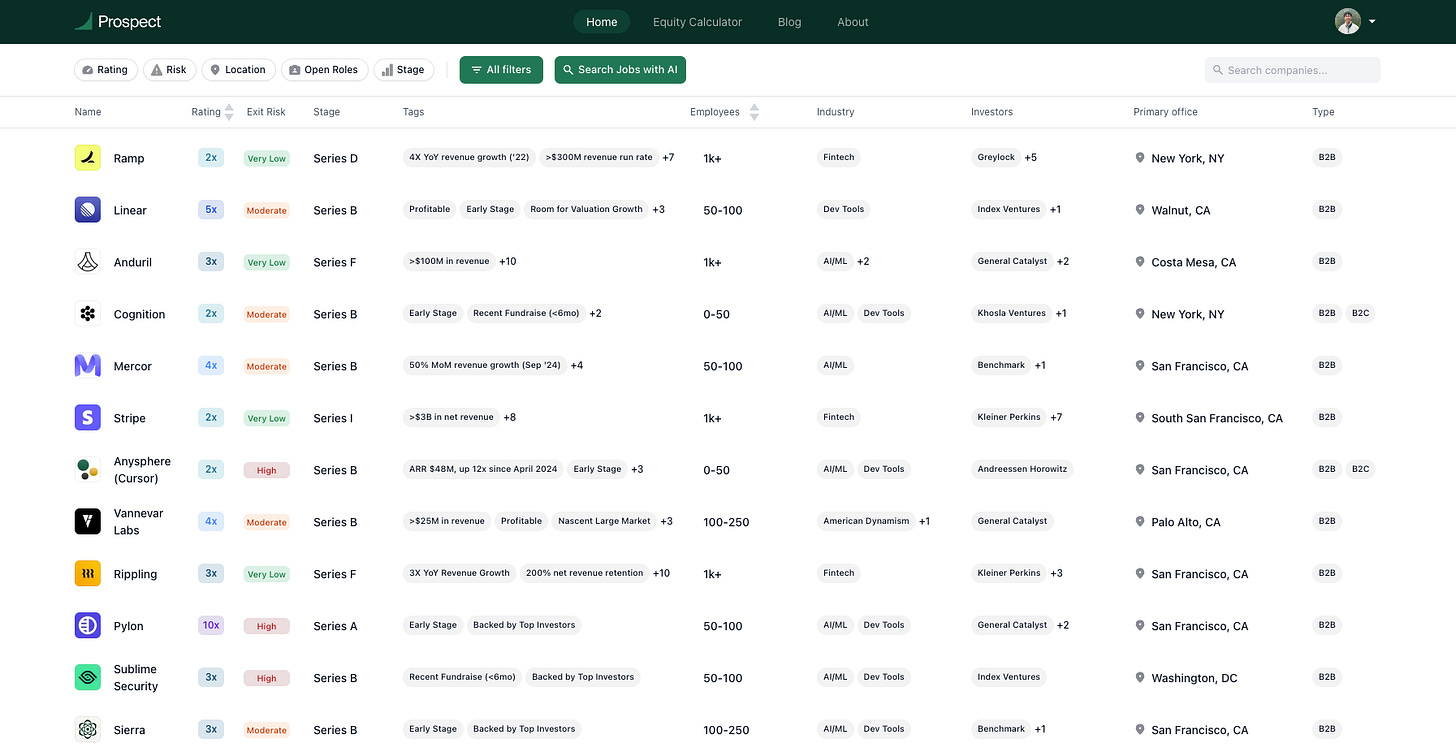Open the Blog page

789,22
